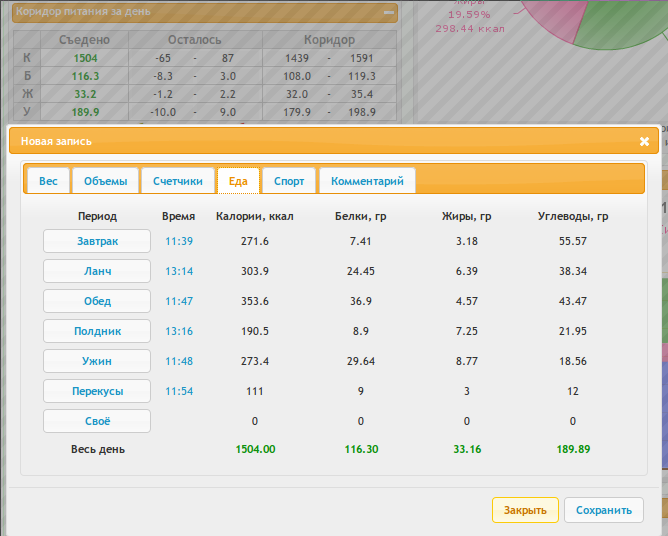Click the Закрыть button
This screenshot has height=536, width=668.
click(x=525, y=510)
